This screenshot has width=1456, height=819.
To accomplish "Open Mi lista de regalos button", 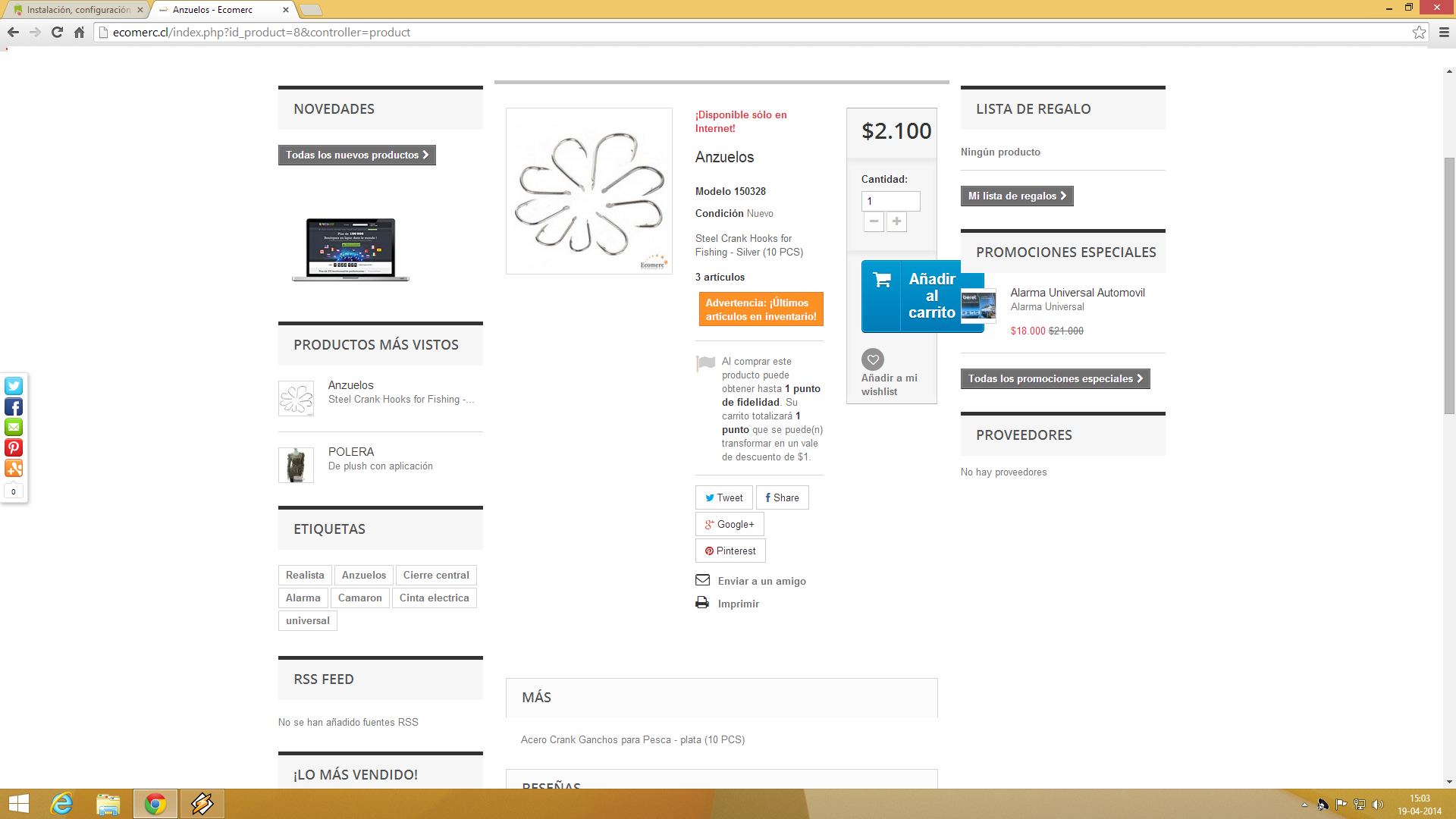I will [1016, 196].
